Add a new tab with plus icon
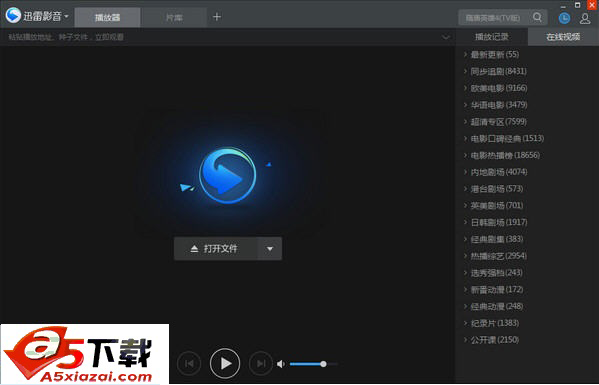Image resolution: width=599 pixels, height=385 pixels. coord(217,17)
